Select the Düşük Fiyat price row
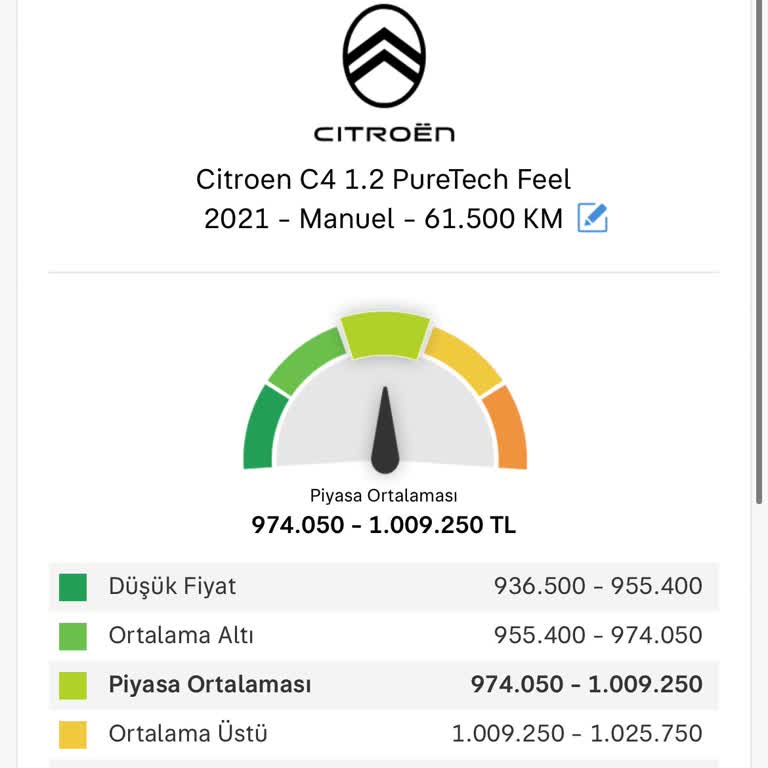Image resolution: width=768 pixels, height=768 pixels. point(384,586)
